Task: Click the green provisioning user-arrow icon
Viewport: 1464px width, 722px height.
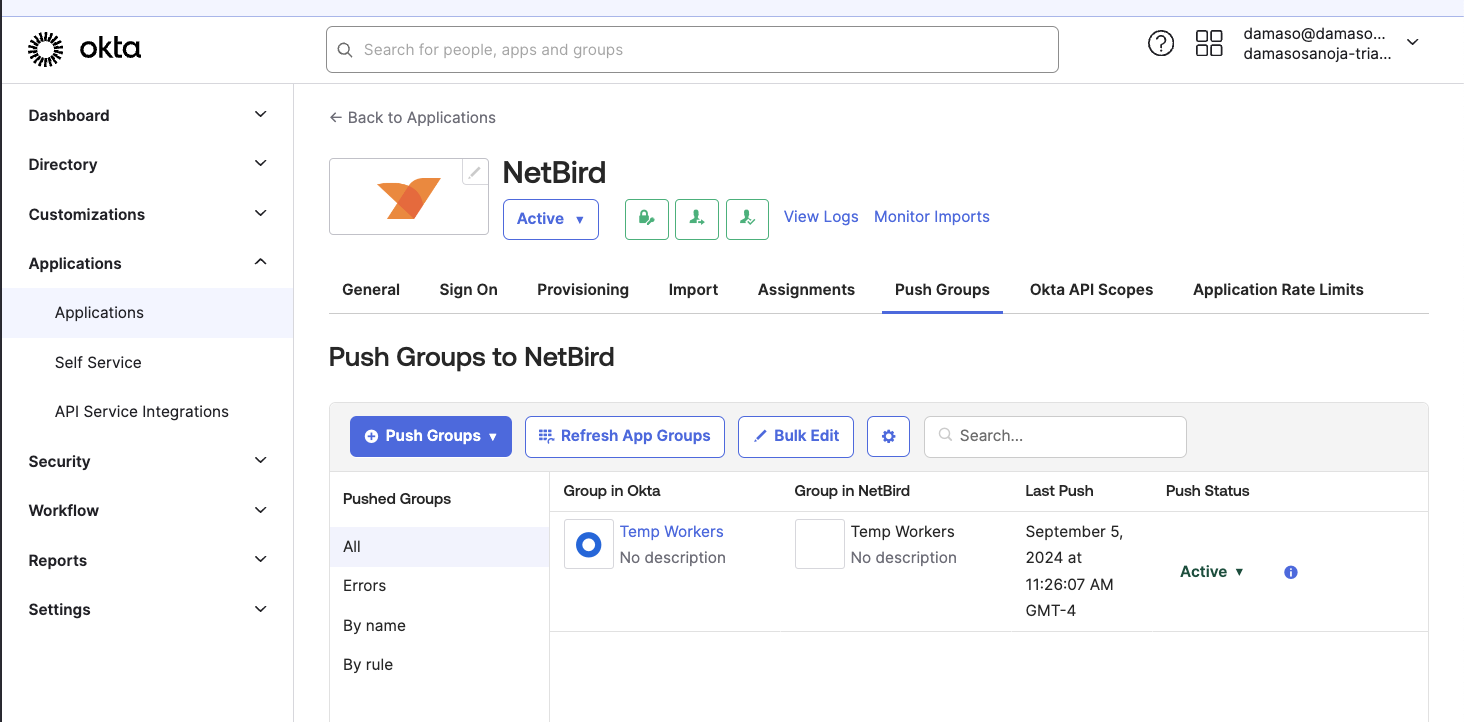Action: [696, 219]
